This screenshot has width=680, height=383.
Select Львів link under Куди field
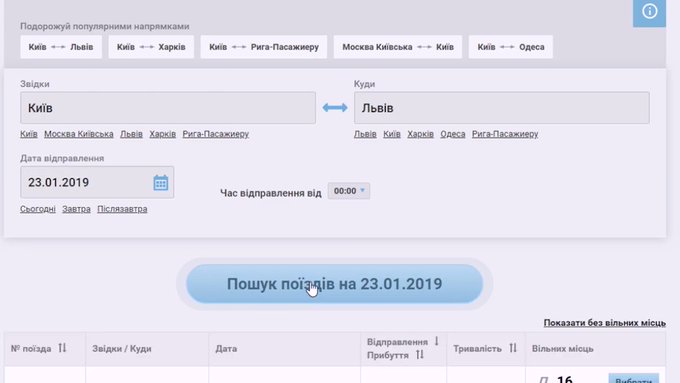[x=365, y=134]
